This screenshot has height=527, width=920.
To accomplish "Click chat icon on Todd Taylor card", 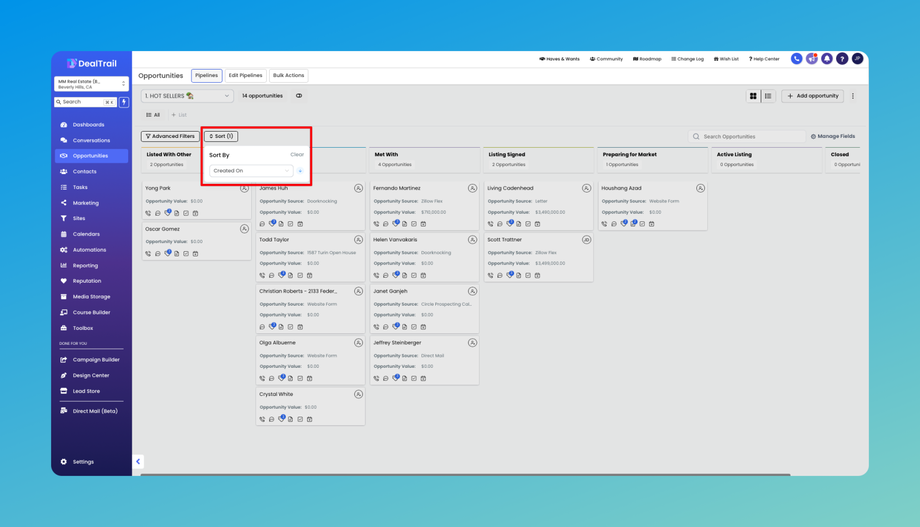I will tap(272, 275).
